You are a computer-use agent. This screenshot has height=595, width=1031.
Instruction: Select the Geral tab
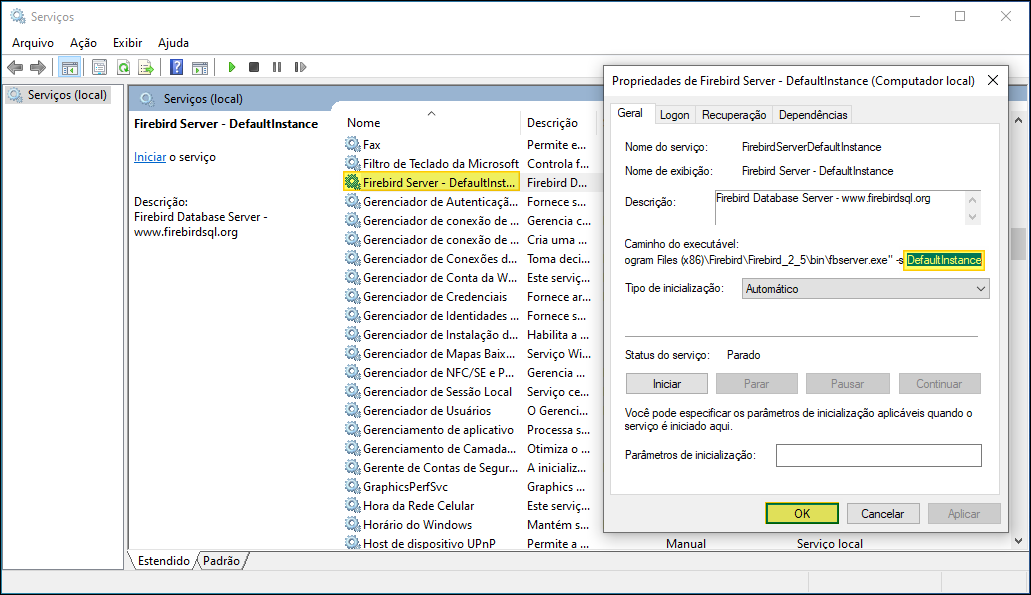630,113
